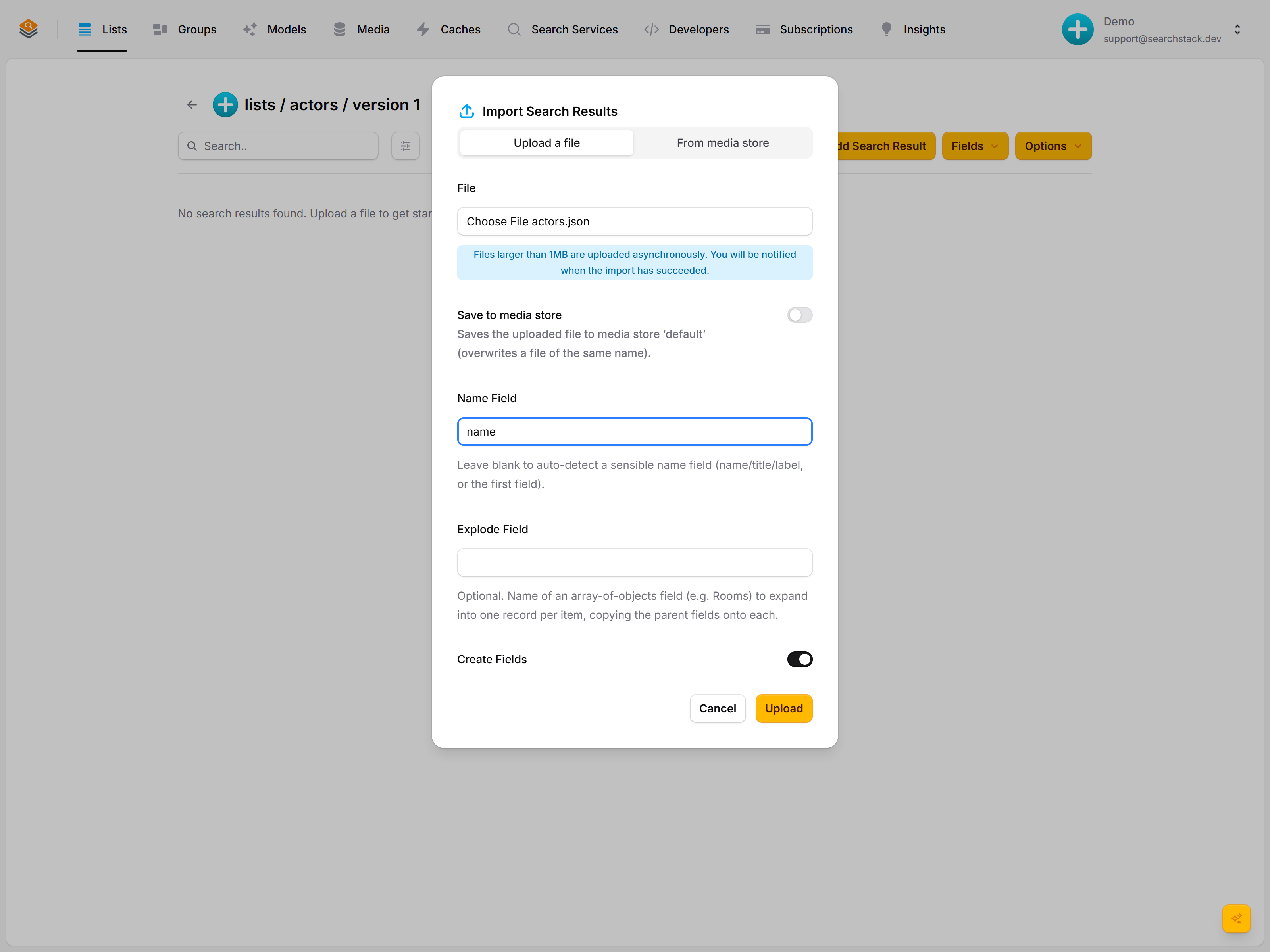The height and width of the screenshot is (952, 1270).
Task: Go back with the left arrow
Action: [x=192, y=104]
